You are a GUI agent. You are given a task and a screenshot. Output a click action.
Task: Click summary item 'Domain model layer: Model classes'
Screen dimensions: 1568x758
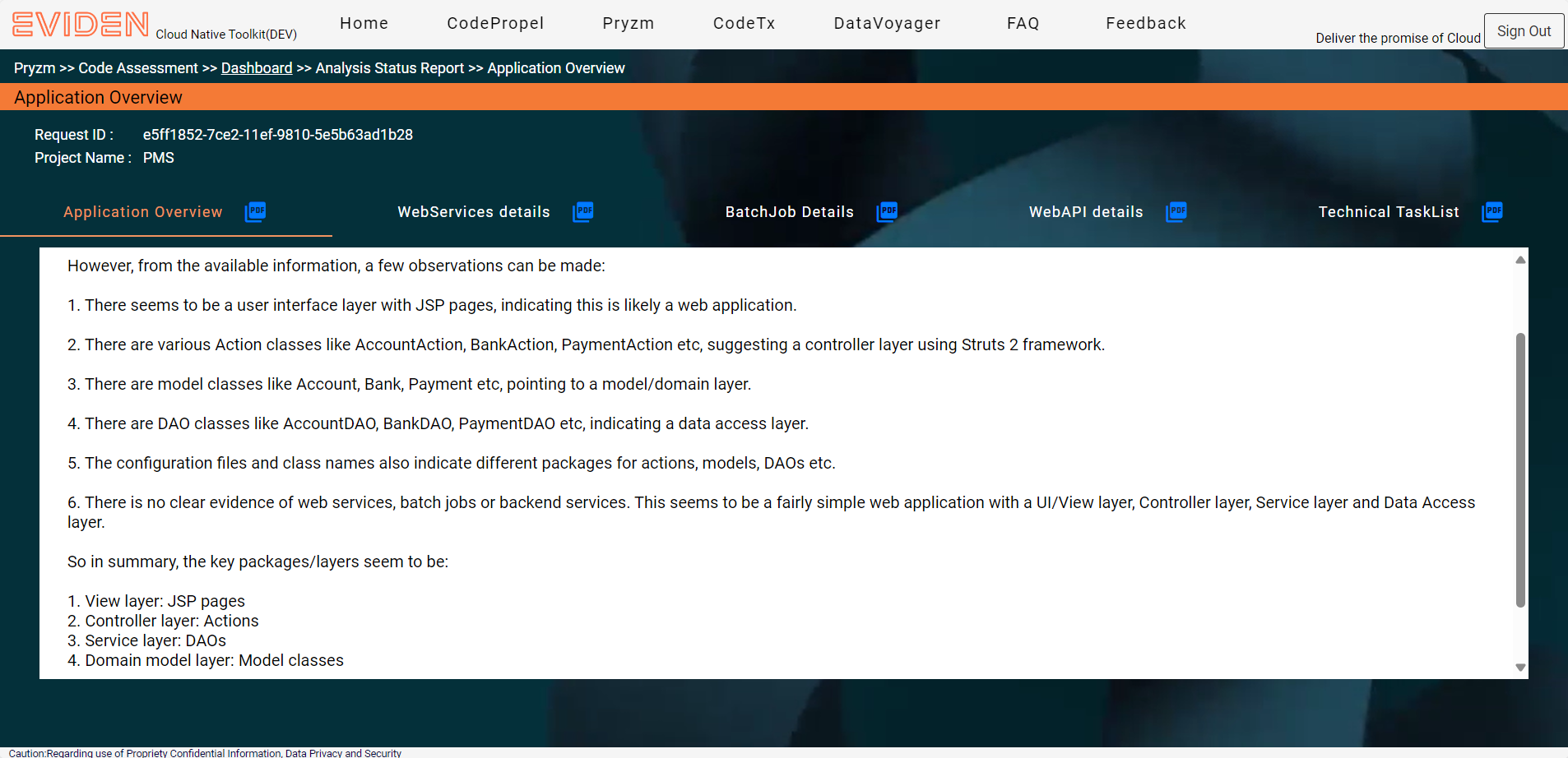coord(206,660)
